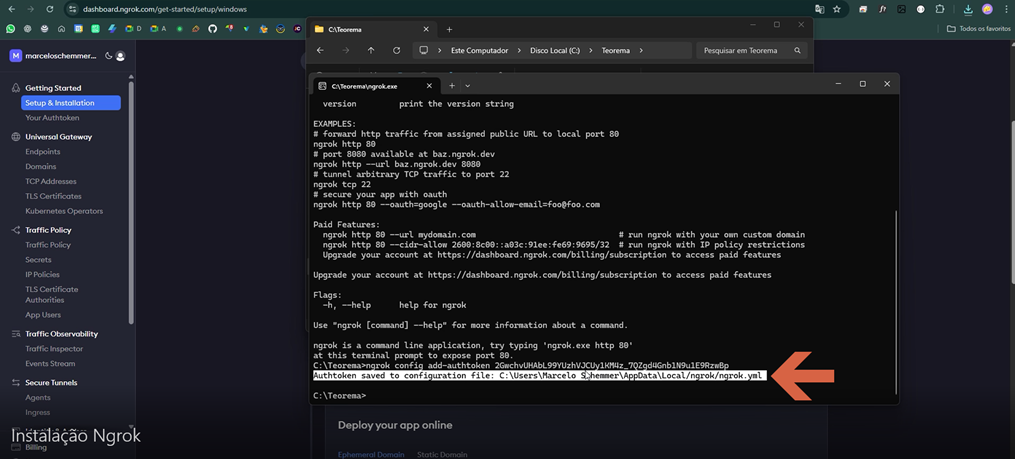Open the GitHub bookmark in bookmarks bar
Image resolution: width=1015 pixels, height=459 pixels.
tap(212, 28)
